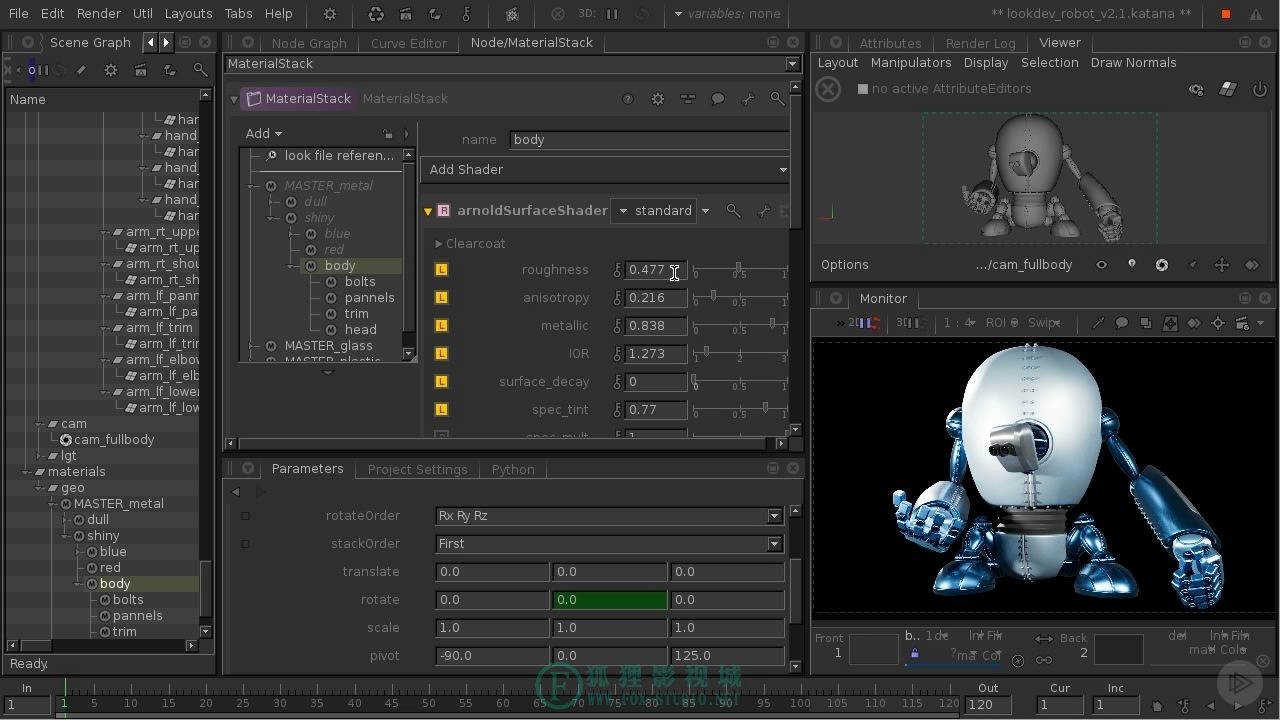Screen dimensions: 1280x720
Task: Open the MaterialStack node gear settings icon
Action: (657, 99)
